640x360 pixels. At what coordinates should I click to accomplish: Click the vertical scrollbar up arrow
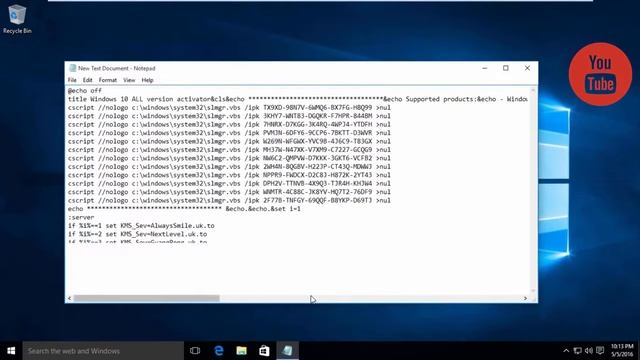(x=533, y=89)
